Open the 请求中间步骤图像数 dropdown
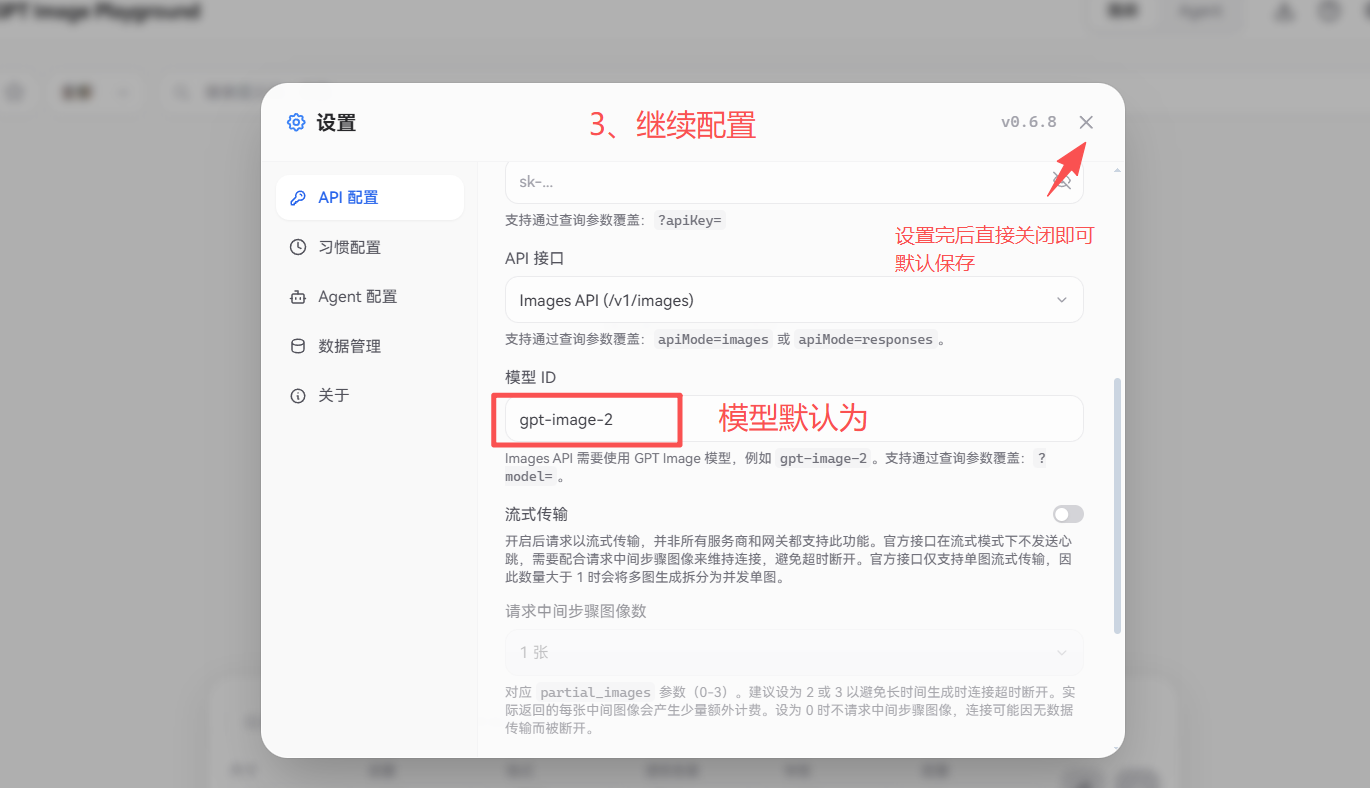1370x788 pixels. coord(794,652)
